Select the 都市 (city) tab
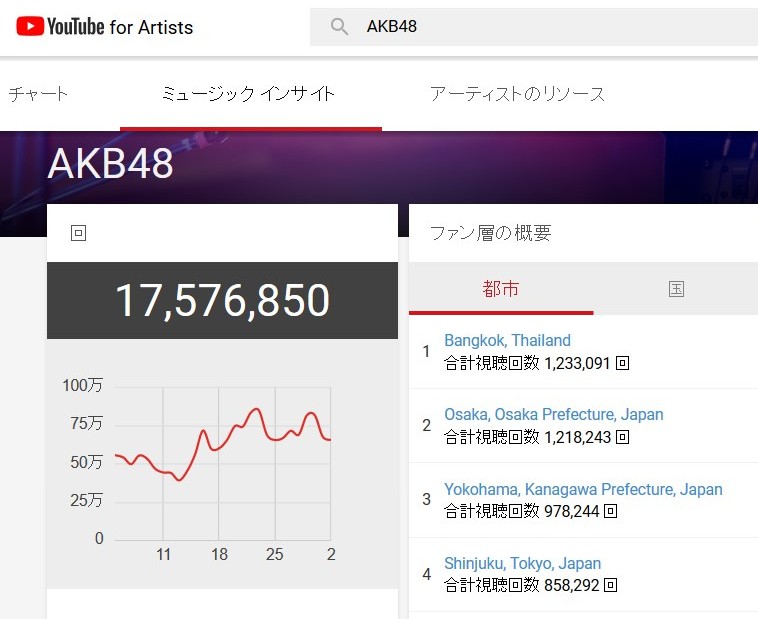Screen dimensions: 758x619 500,289
